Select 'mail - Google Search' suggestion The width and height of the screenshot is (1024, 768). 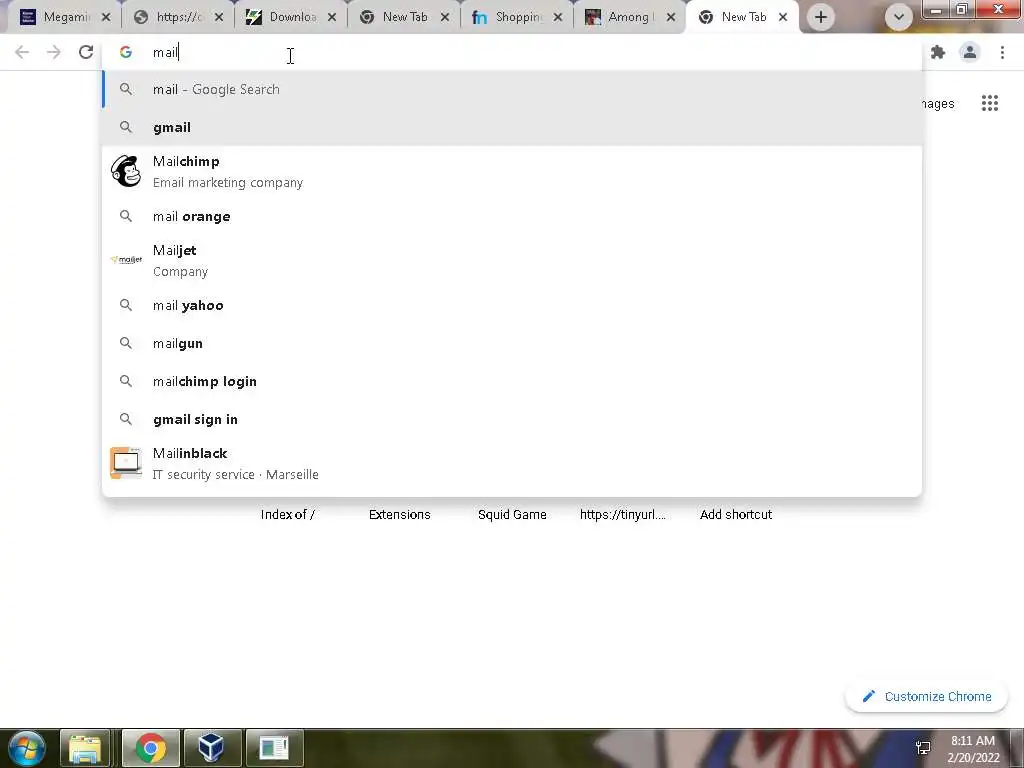pyautogui.click(x=512, y=89)
